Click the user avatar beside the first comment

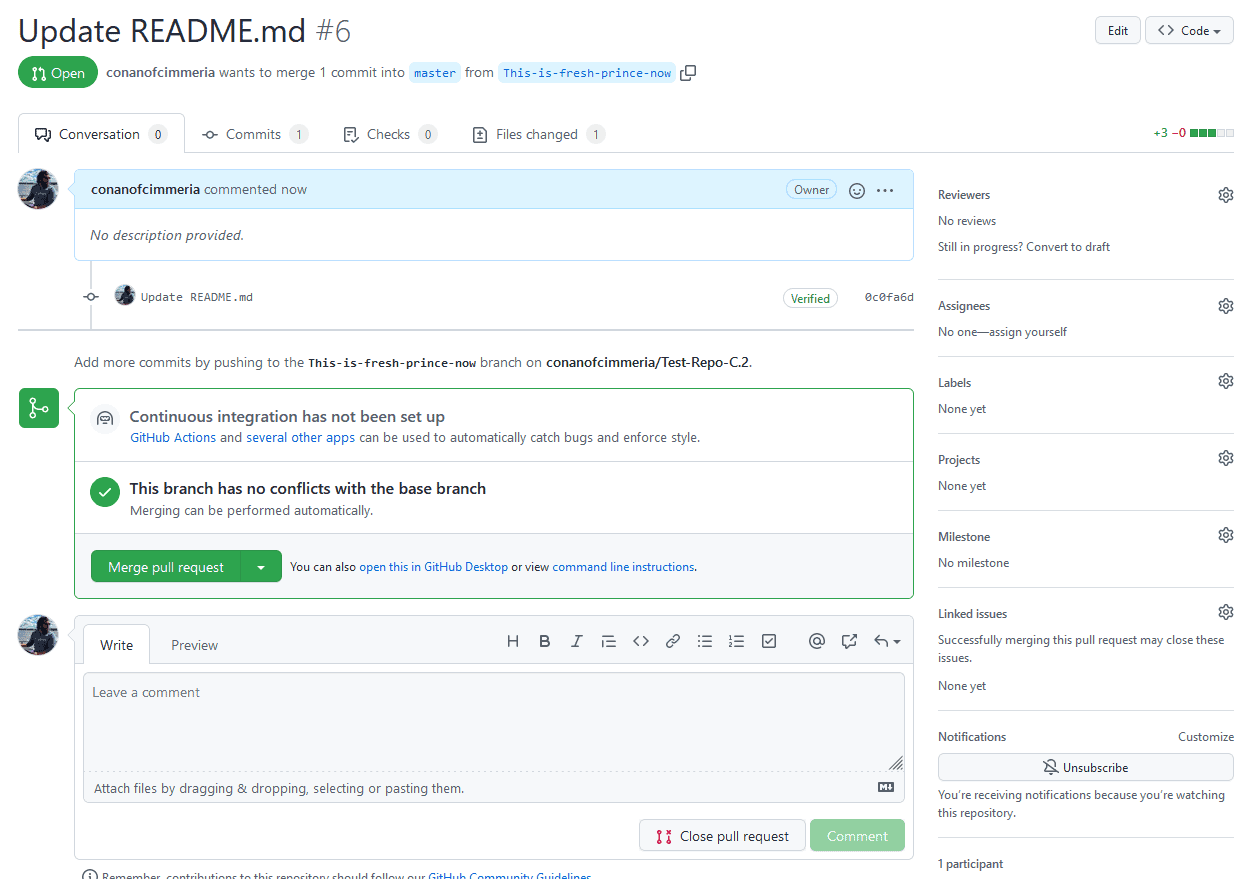coord(38,189)
